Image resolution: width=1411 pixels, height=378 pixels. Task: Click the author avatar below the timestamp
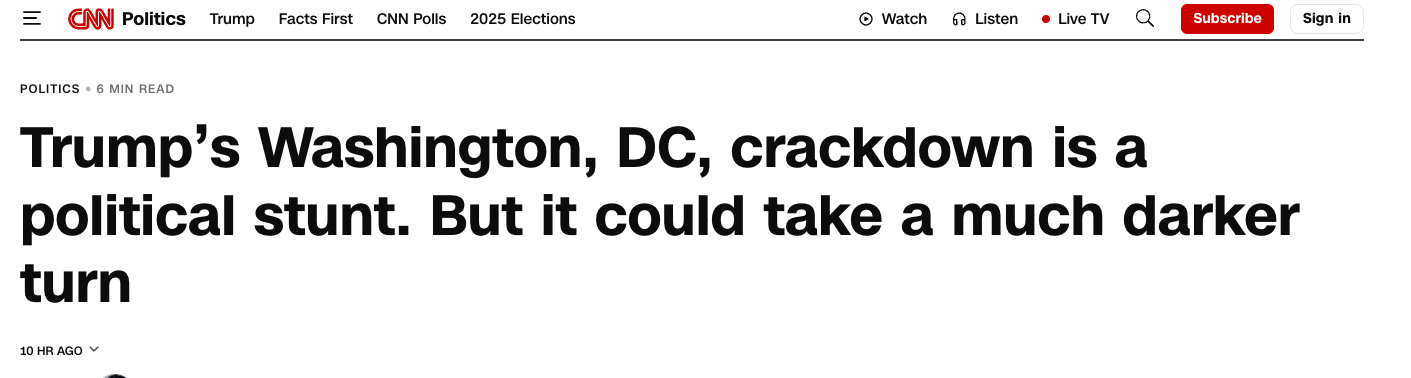[x=115, y=375]
